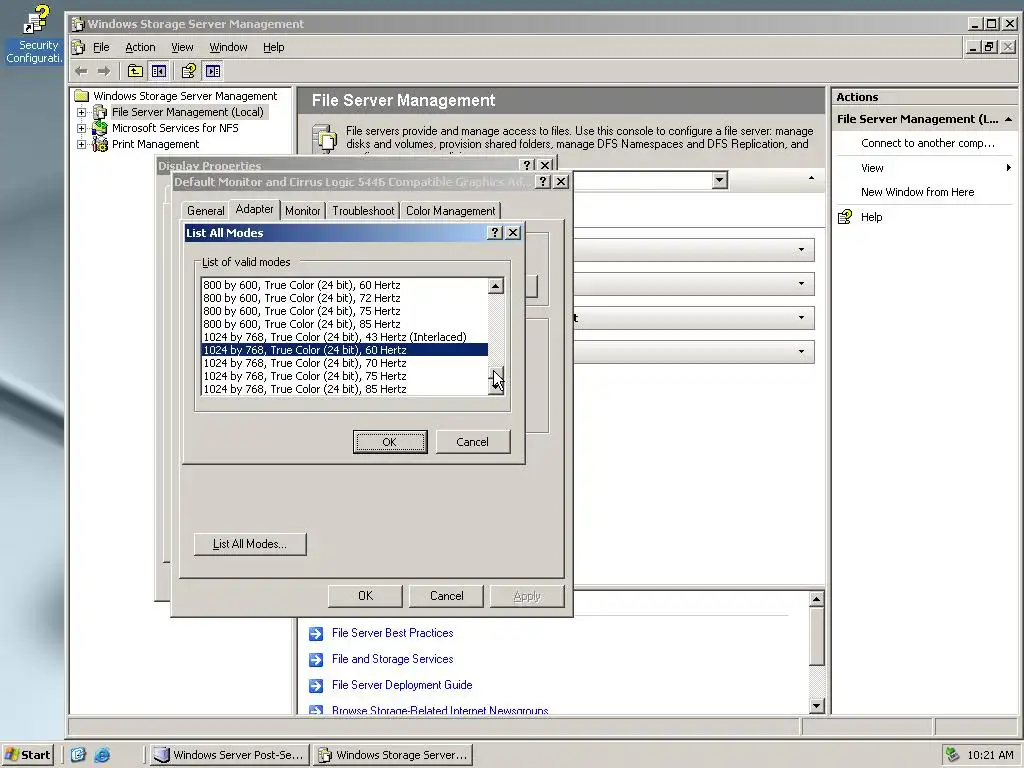Click the Security Configuration desktop shortcut icon

coord(35,20)
